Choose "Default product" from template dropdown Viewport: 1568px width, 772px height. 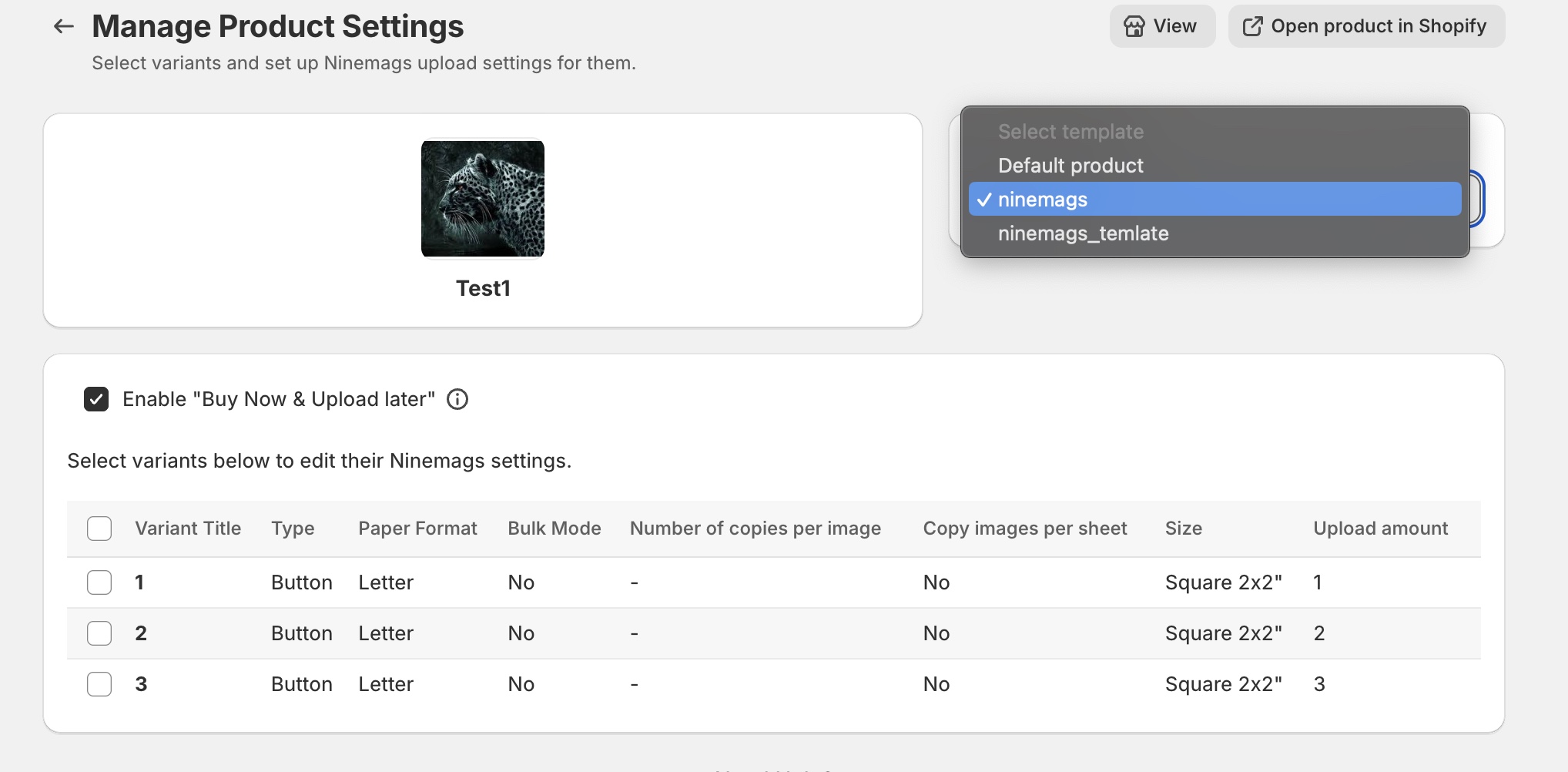[x=1070, y=166]
